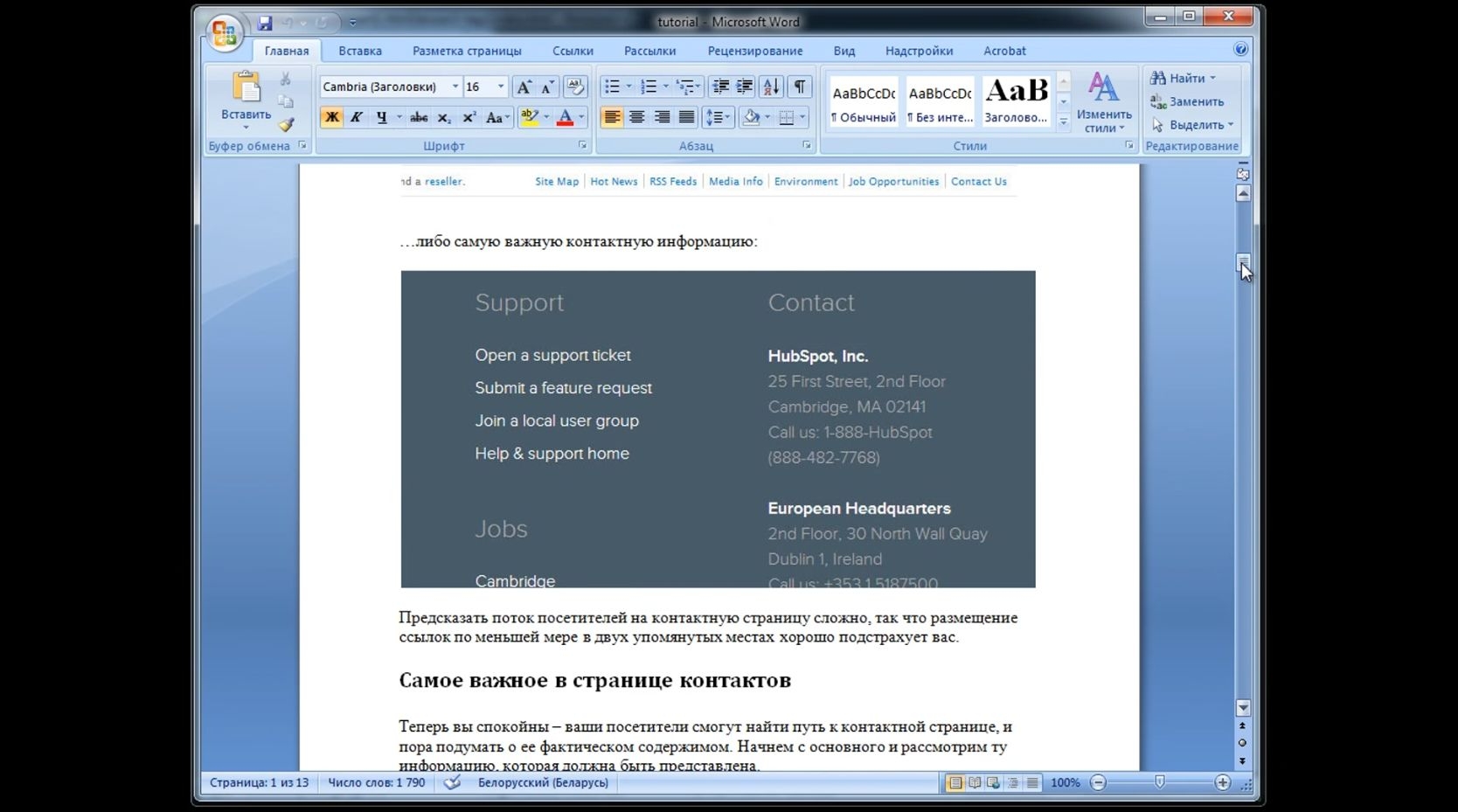
Task: Apply the Заголовок heading style
Action: point(1016,101)
